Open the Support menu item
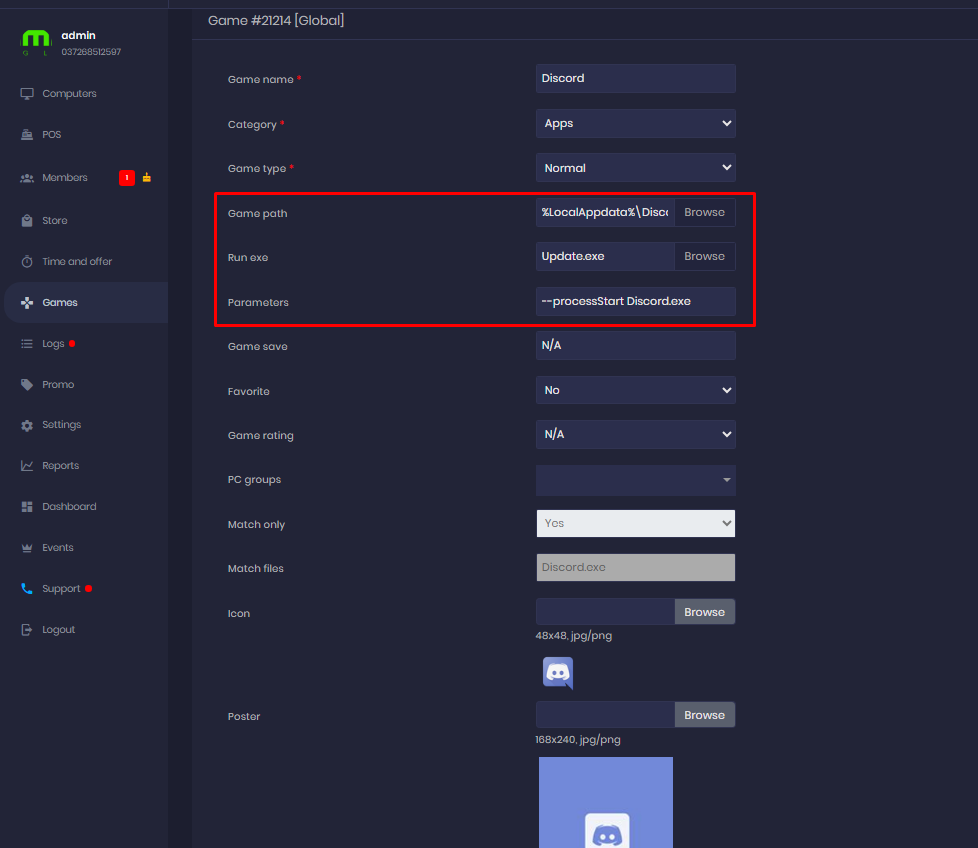This screenshot has width=978, height=848. (61, 589)
